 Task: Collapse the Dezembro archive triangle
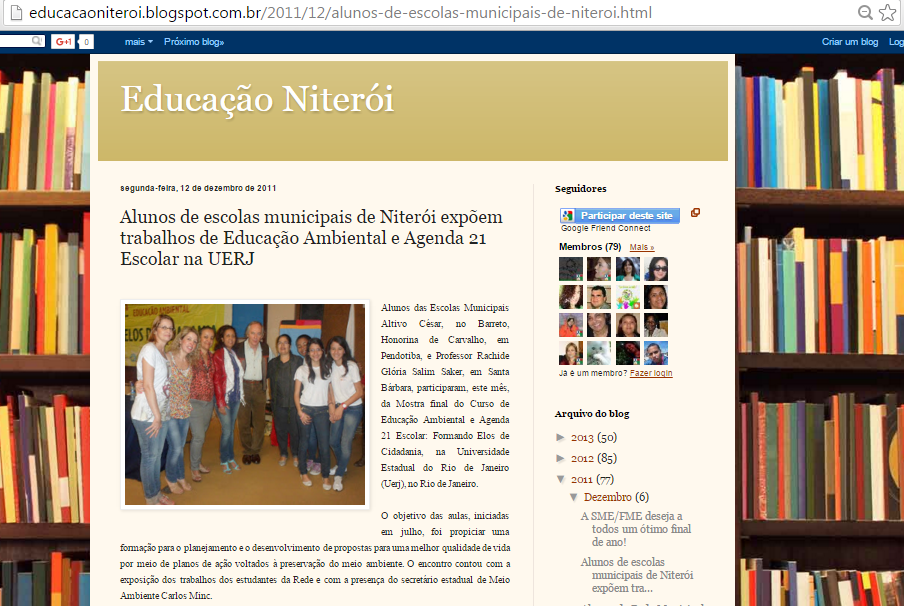pyautogui.click(x=574, y=497)
